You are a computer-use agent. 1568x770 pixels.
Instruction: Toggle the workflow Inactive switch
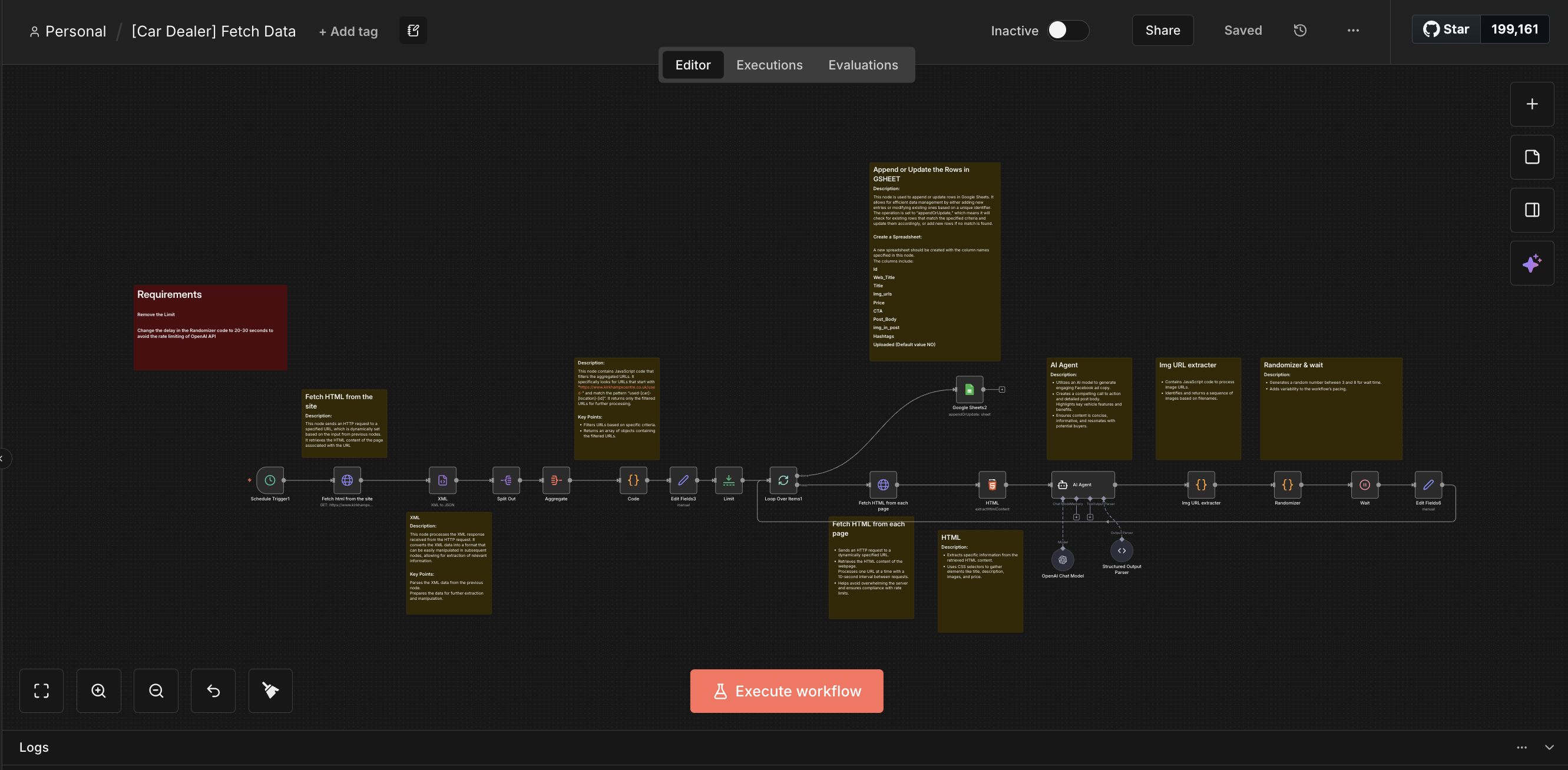(x=1068, y=31)
